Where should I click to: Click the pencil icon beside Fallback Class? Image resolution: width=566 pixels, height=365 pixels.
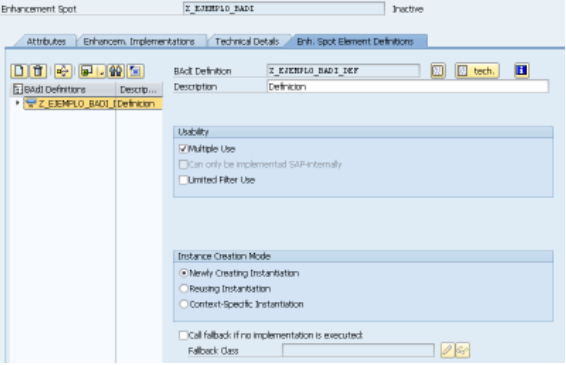pyautogui.click(x=447, y=350)
